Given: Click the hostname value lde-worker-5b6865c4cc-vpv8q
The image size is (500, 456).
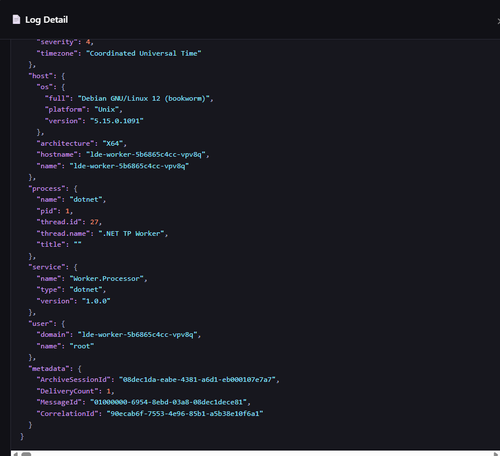Looking at the screenshot, I should click(146, 155).
